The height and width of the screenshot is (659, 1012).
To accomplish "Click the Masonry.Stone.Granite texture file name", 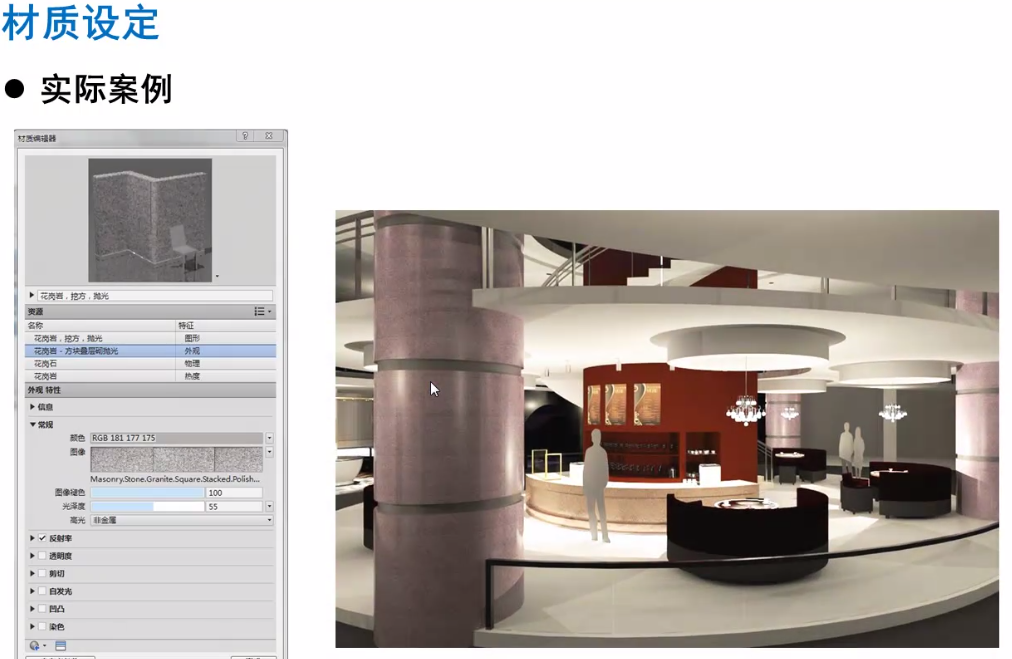I will coord(175,479).
